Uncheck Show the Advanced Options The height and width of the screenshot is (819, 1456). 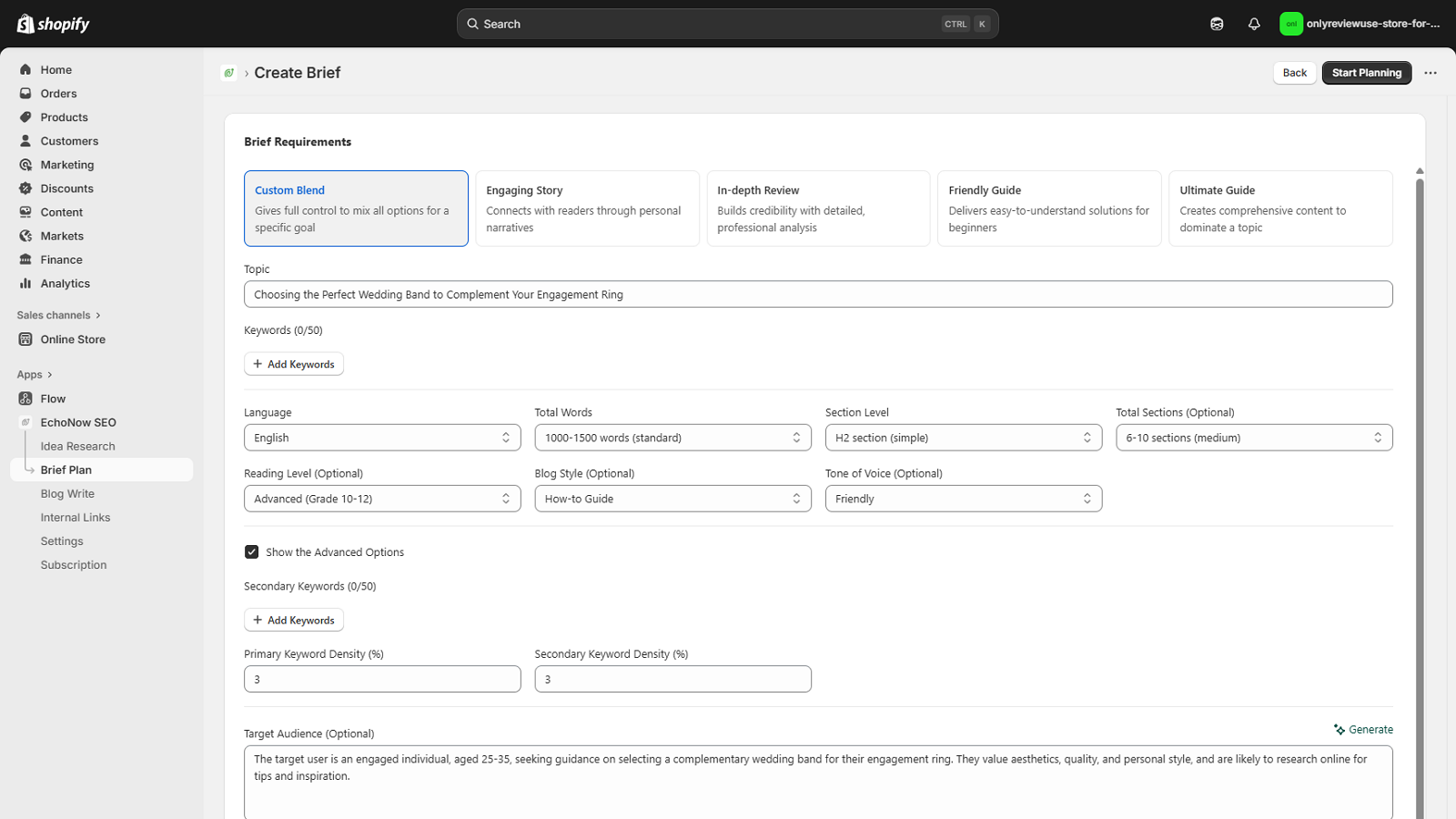(x=251, y=551)
